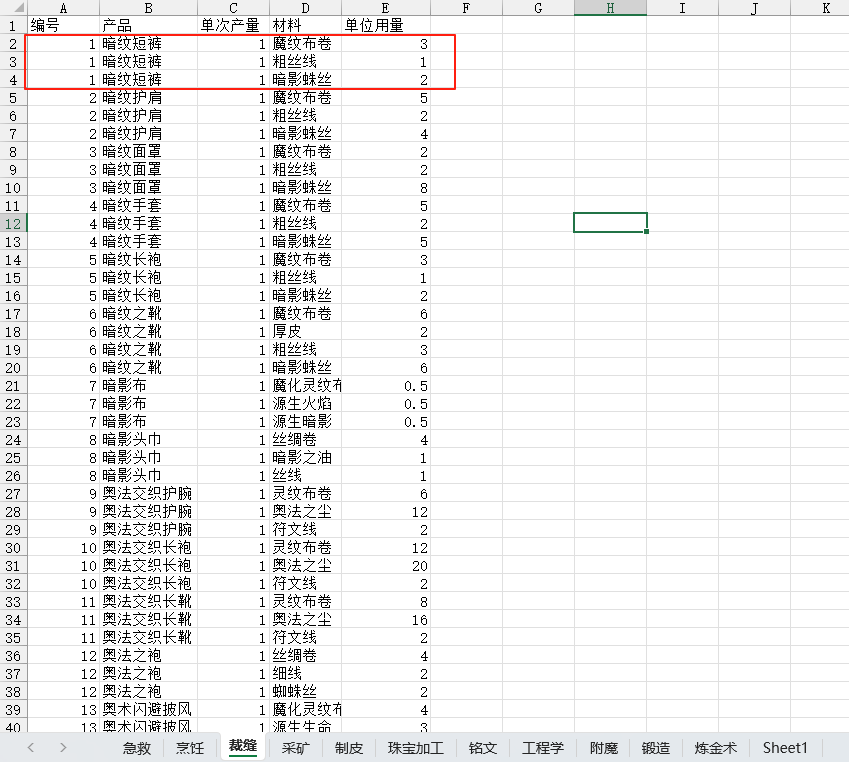
Task: Select the 暗纹护肩 cell in row 5
Action: (148, 98)
